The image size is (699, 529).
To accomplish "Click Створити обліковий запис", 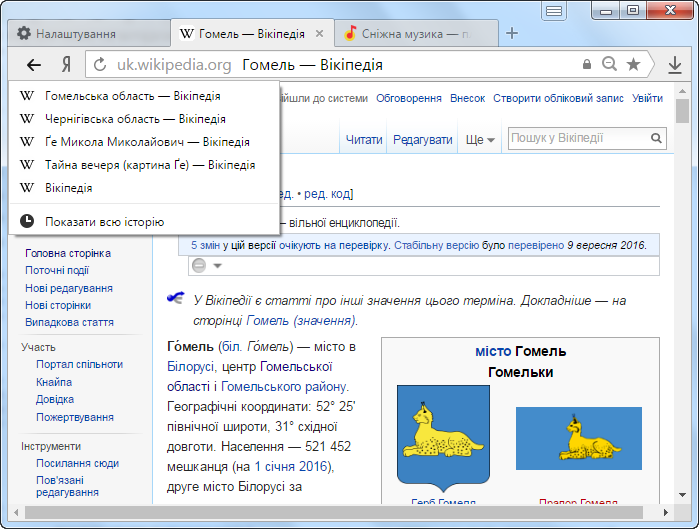I will click(x=558, y=98).
